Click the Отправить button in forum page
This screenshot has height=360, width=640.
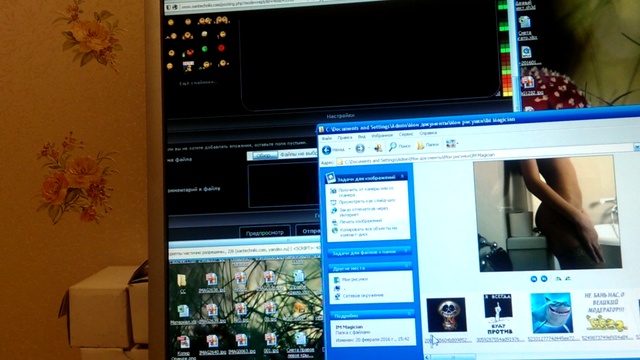pyautogui.click(x=309, y=231)
